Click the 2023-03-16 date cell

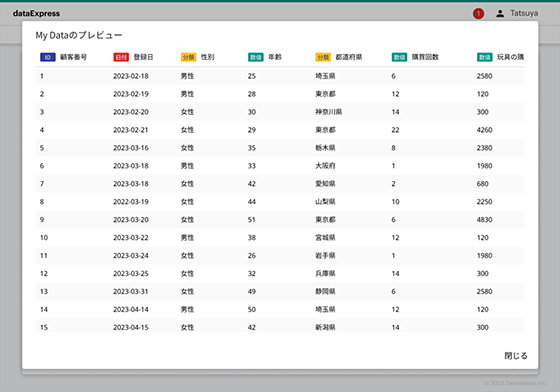click(x=131, y=148)
